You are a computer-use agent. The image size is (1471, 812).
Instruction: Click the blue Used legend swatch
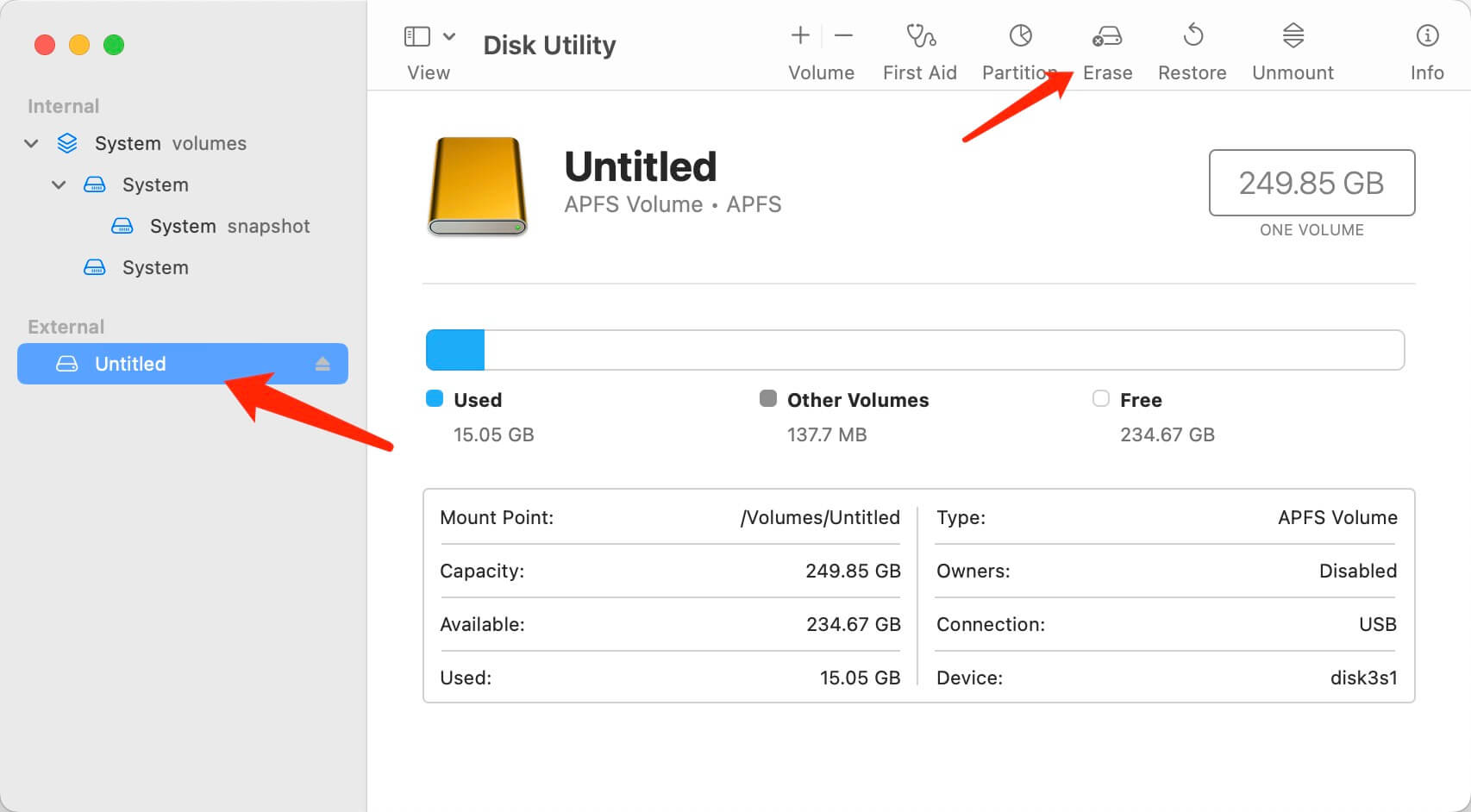(435, 398)
